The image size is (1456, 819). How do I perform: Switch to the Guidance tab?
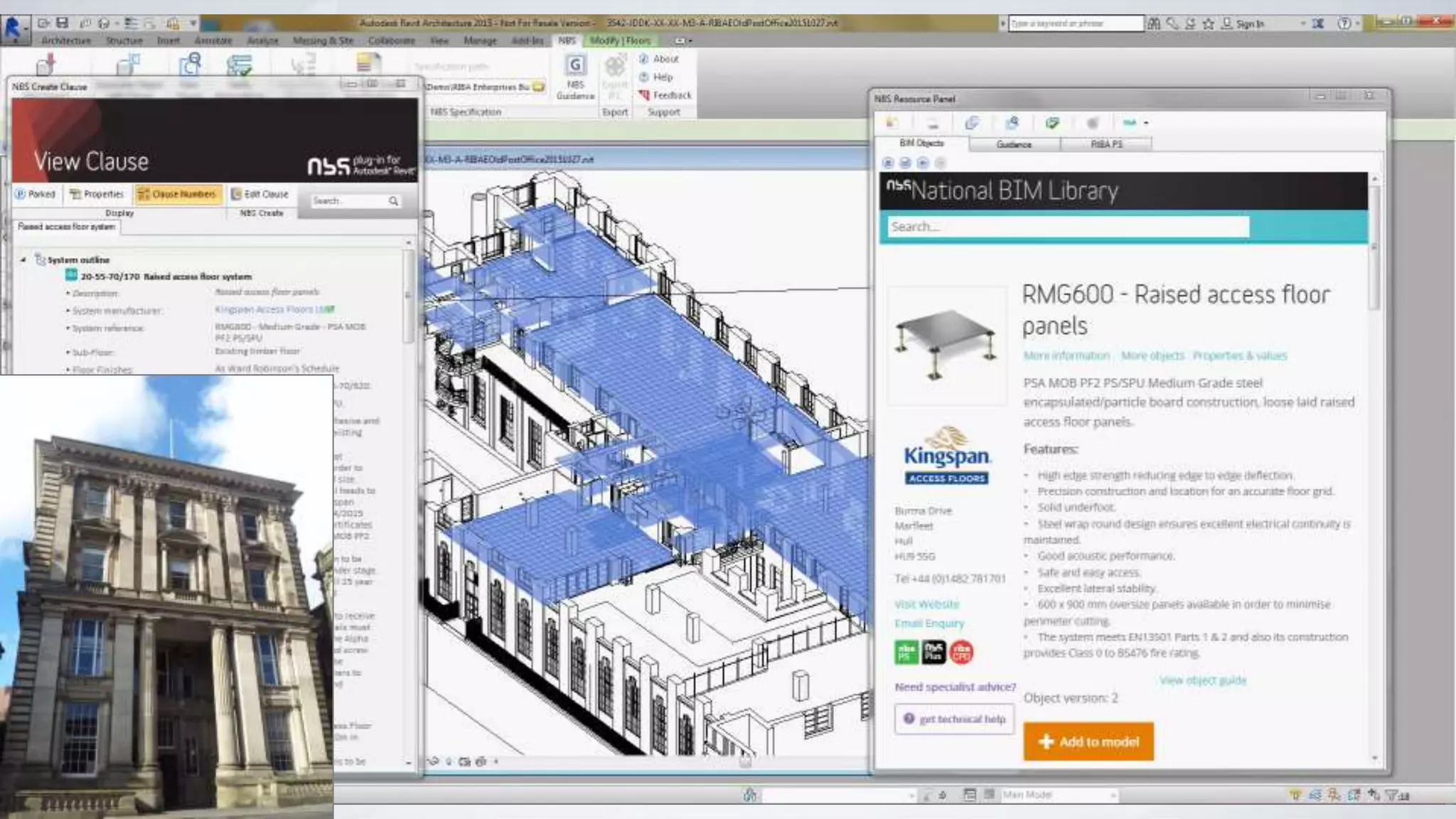[x=1014, y=144]
